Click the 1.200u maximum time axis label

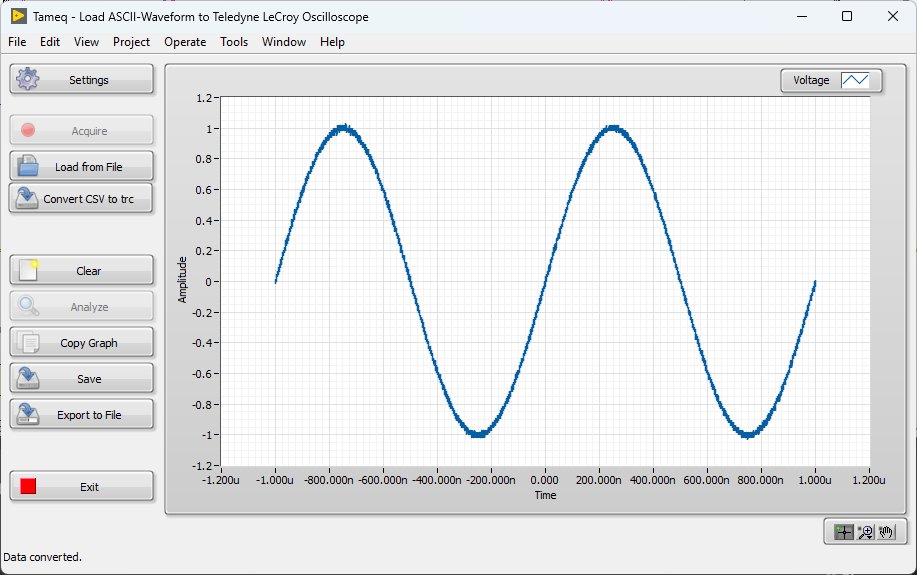[x=868, y=480]
